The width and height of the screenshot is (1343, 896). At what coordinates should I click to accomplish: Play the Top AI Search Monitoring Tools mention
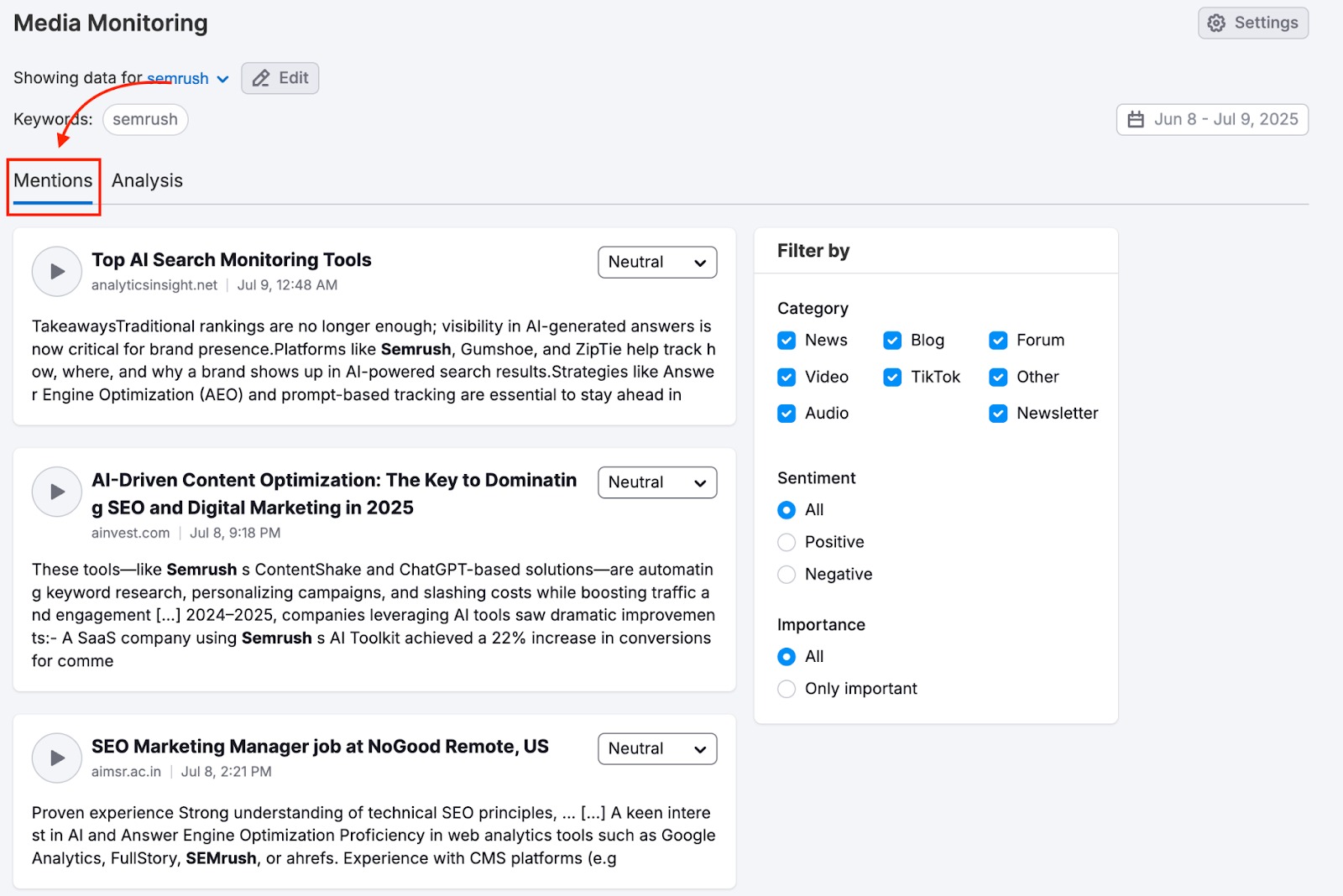56,271
